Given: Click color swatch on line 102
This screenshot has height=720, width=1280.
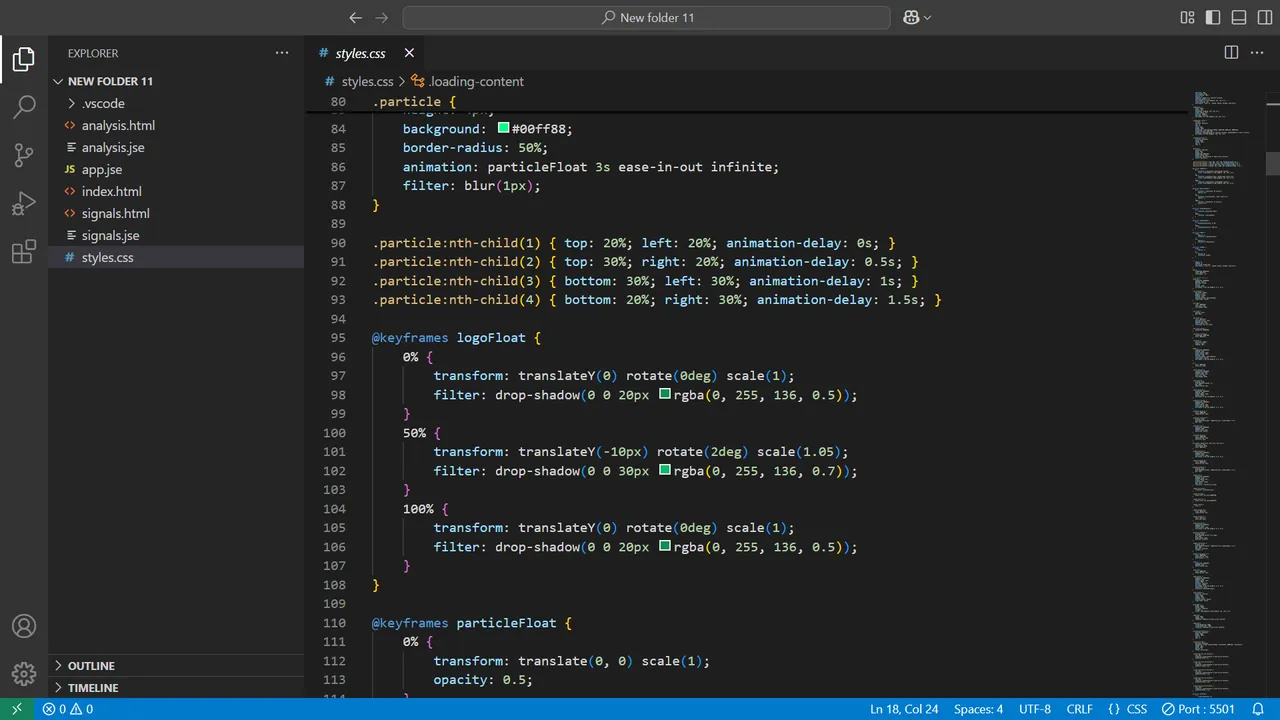Looking at the screenshot, I should point(665,470).
